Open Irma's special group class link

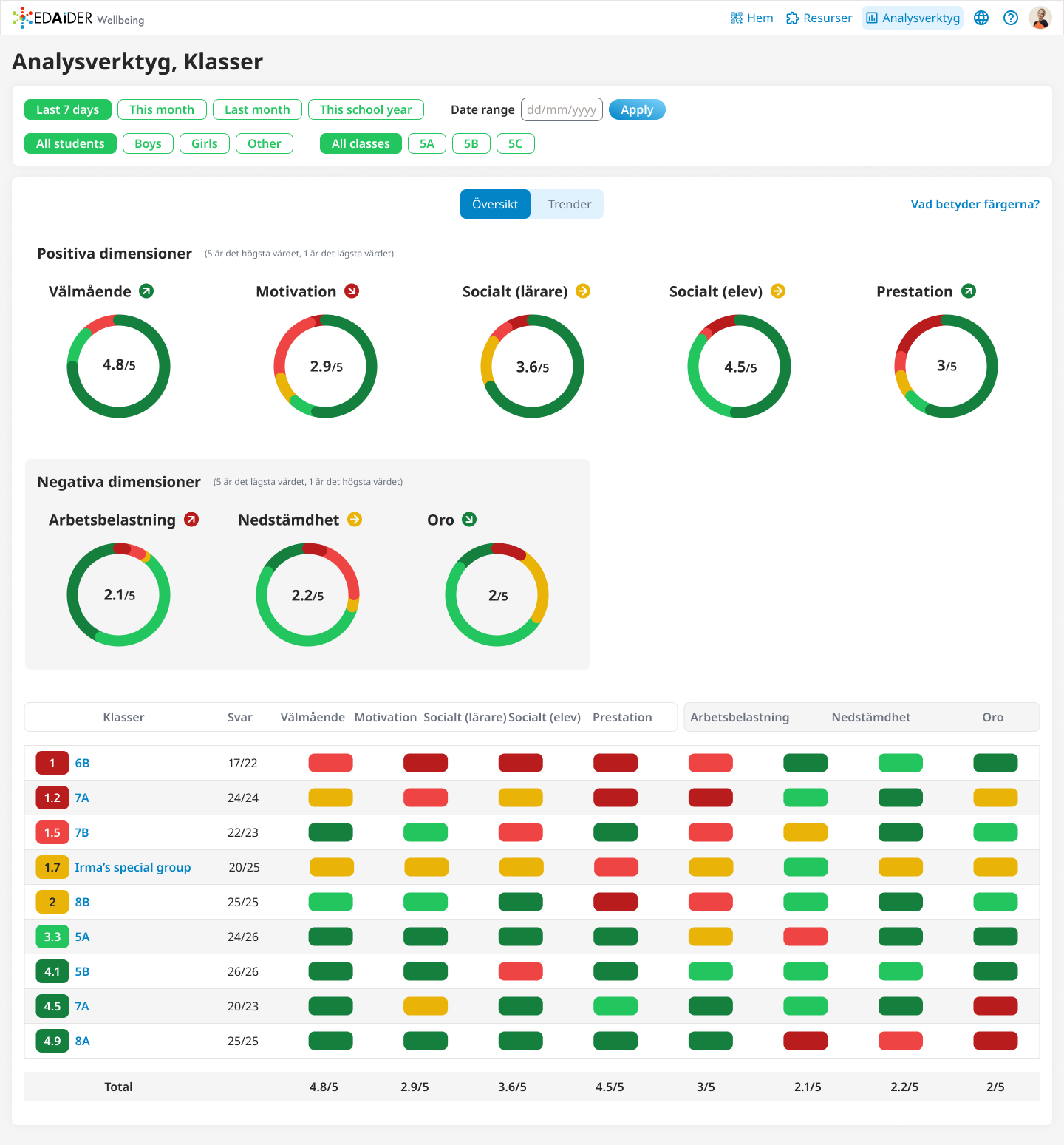coord(133,867)
